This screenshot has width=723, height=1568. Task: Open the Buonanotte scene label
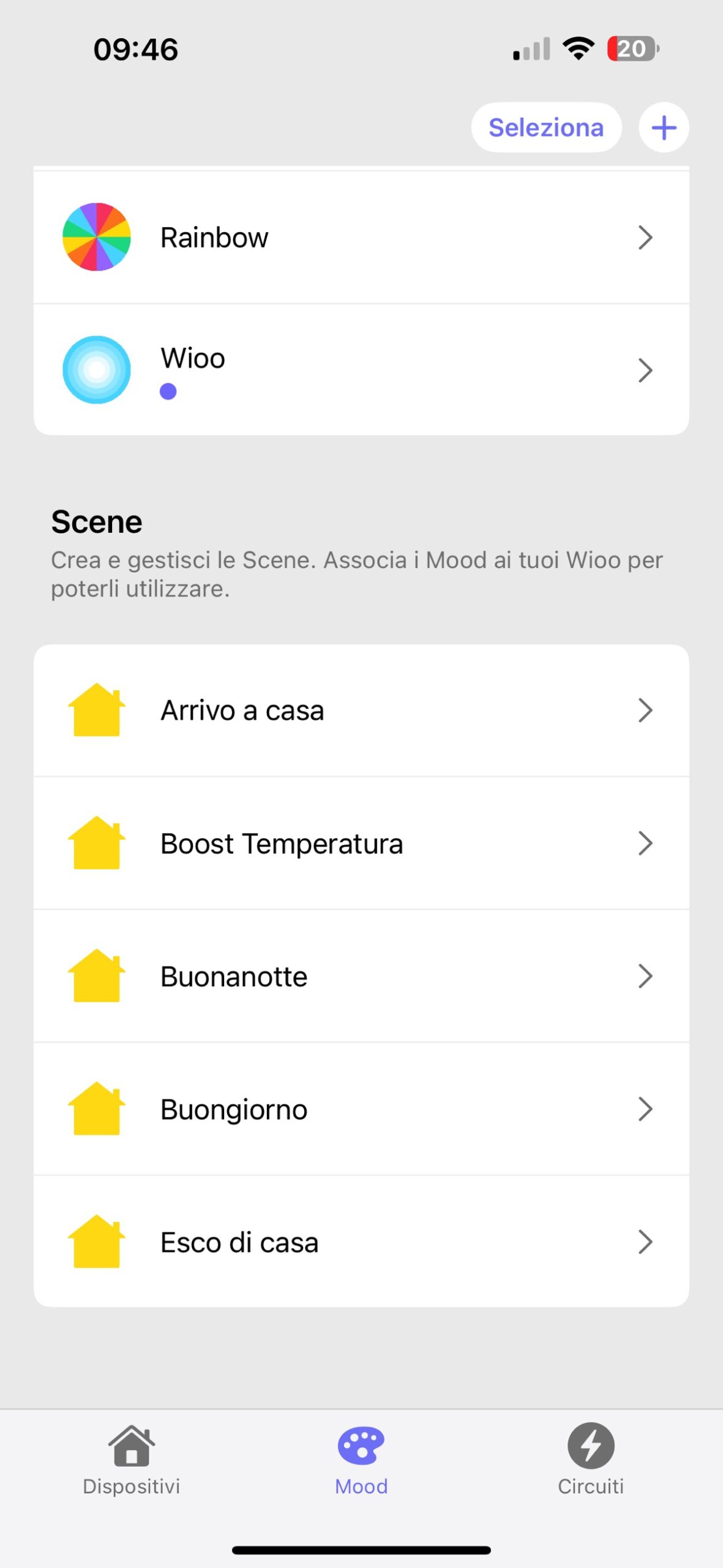pos(234,976)
